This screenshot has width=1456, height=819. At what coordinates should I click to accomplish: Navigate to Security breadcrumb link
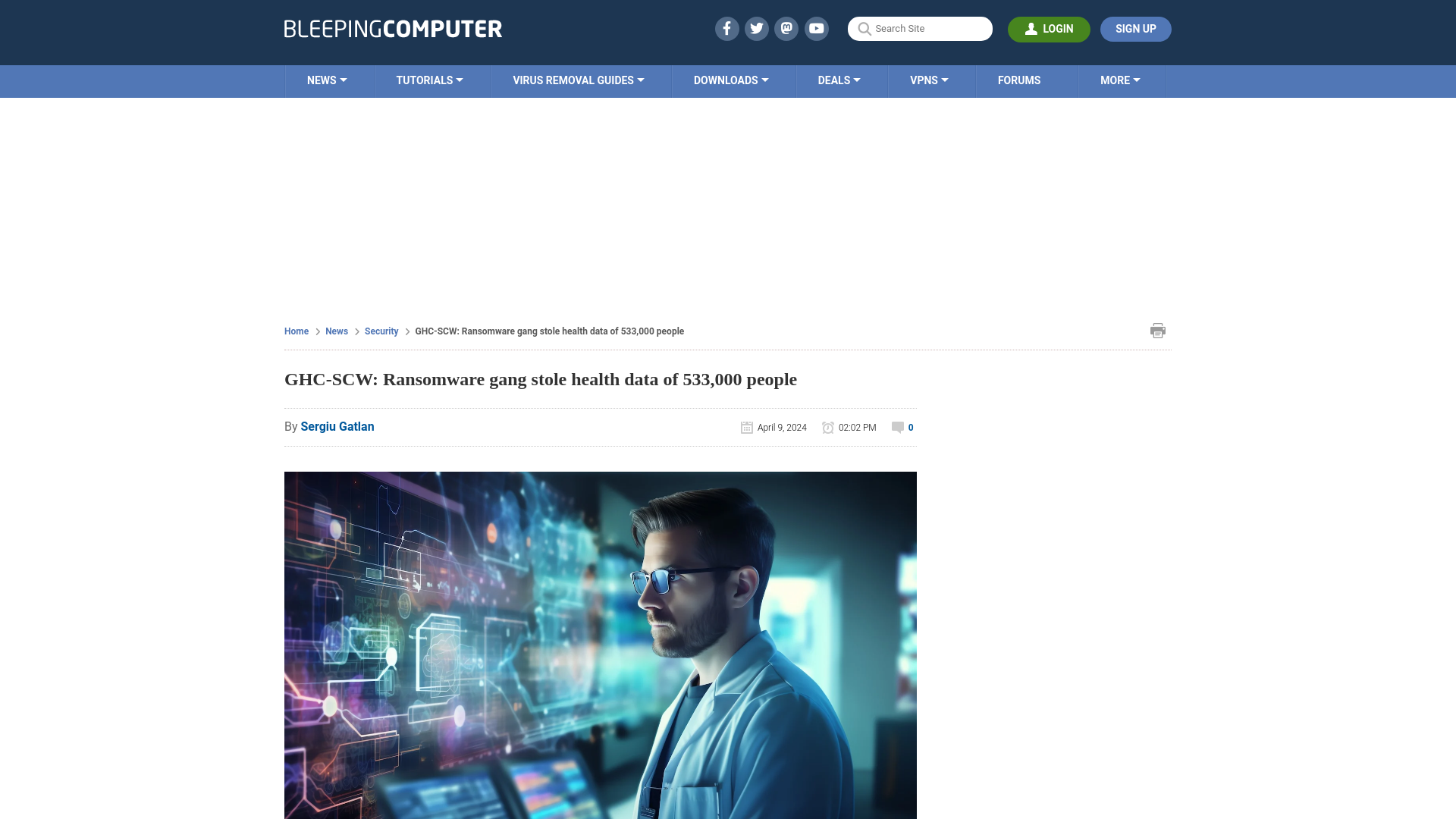tap(381, 331)
